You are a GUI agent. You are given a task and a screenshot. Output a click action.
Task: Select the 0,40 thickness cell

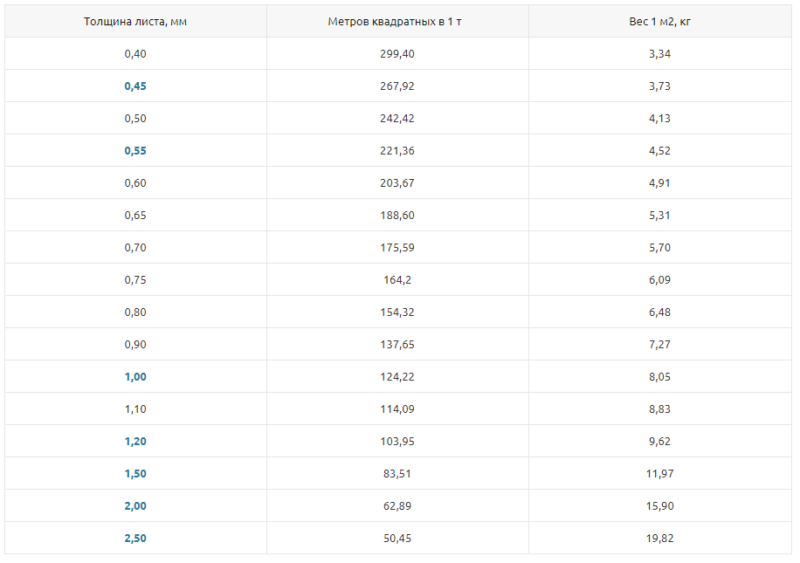point(135,54)
